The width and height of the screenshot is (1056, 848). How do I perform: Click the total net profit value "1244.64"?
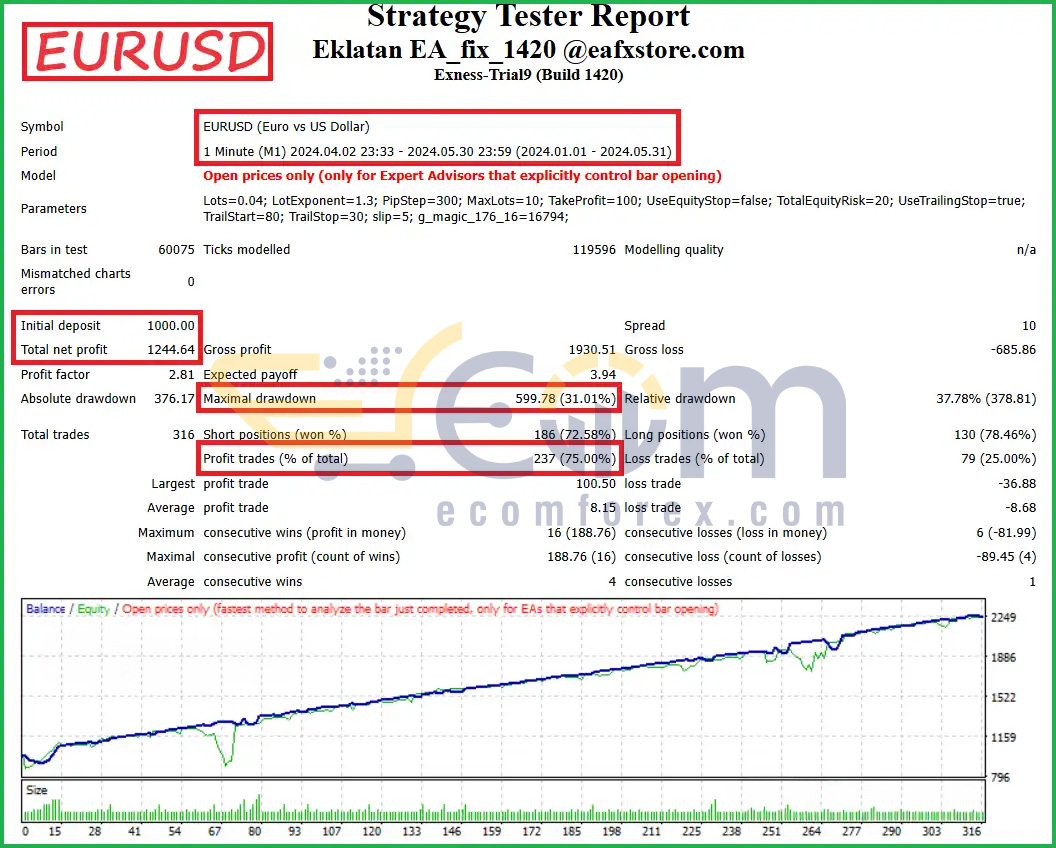171,350
